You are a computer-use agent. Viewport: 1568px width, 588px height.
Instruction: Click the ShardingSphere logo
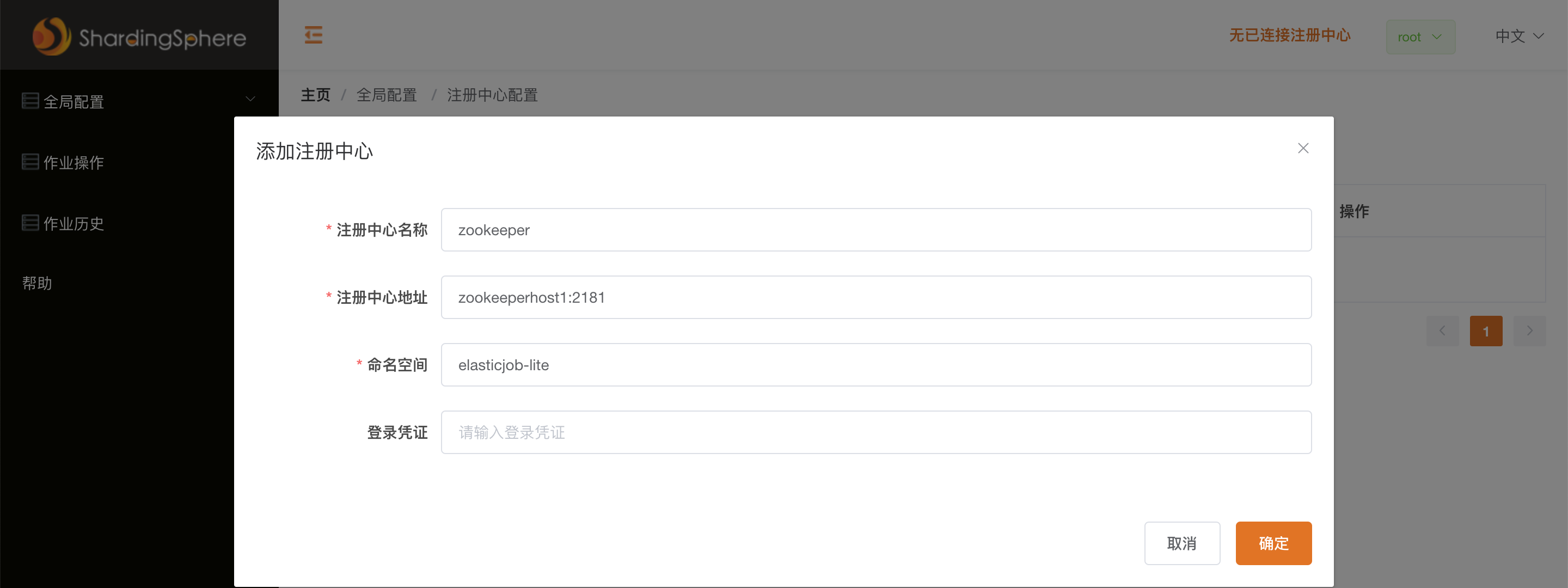click(x=139, y=36)
